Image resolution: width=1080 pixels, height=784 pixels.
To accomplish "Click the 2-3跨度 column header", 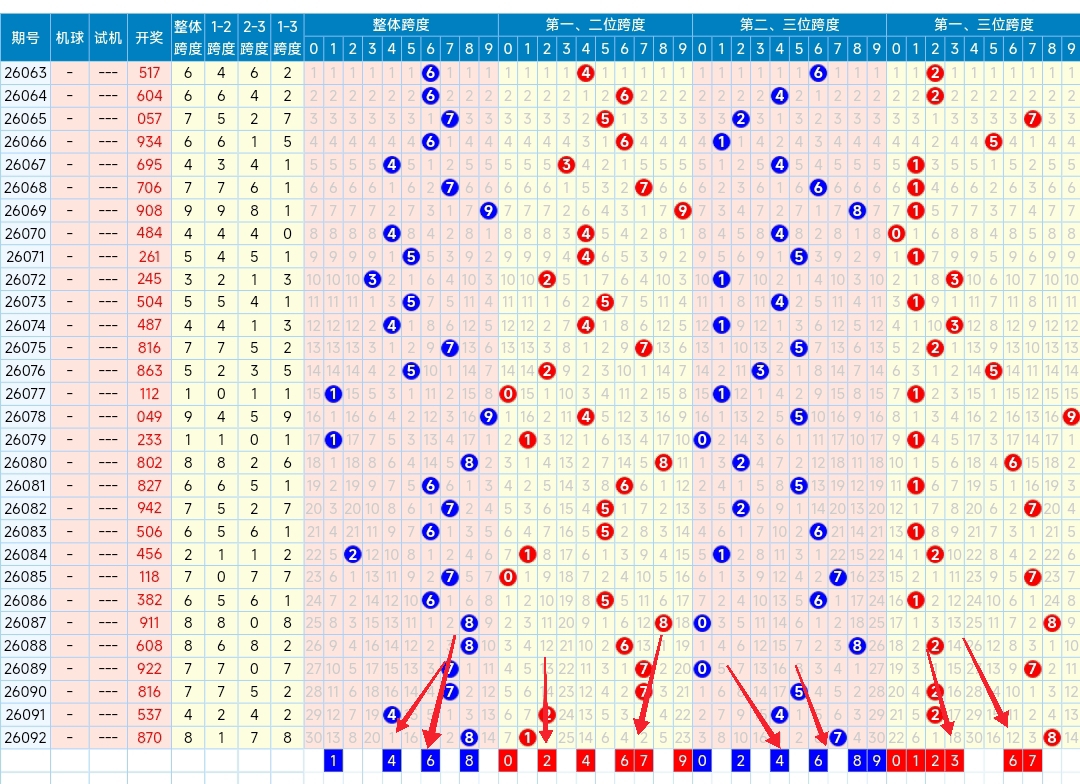I will [x=254, y=37].
